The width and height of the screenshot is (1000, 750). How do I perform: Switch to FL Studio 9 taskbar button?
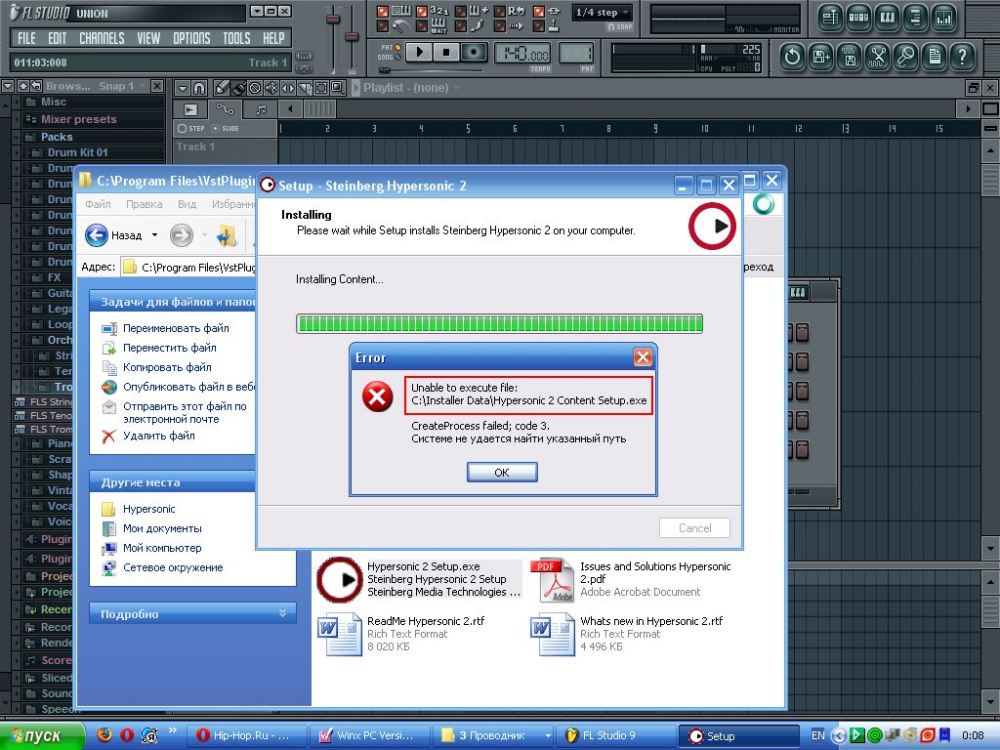[x=615, y=736]
